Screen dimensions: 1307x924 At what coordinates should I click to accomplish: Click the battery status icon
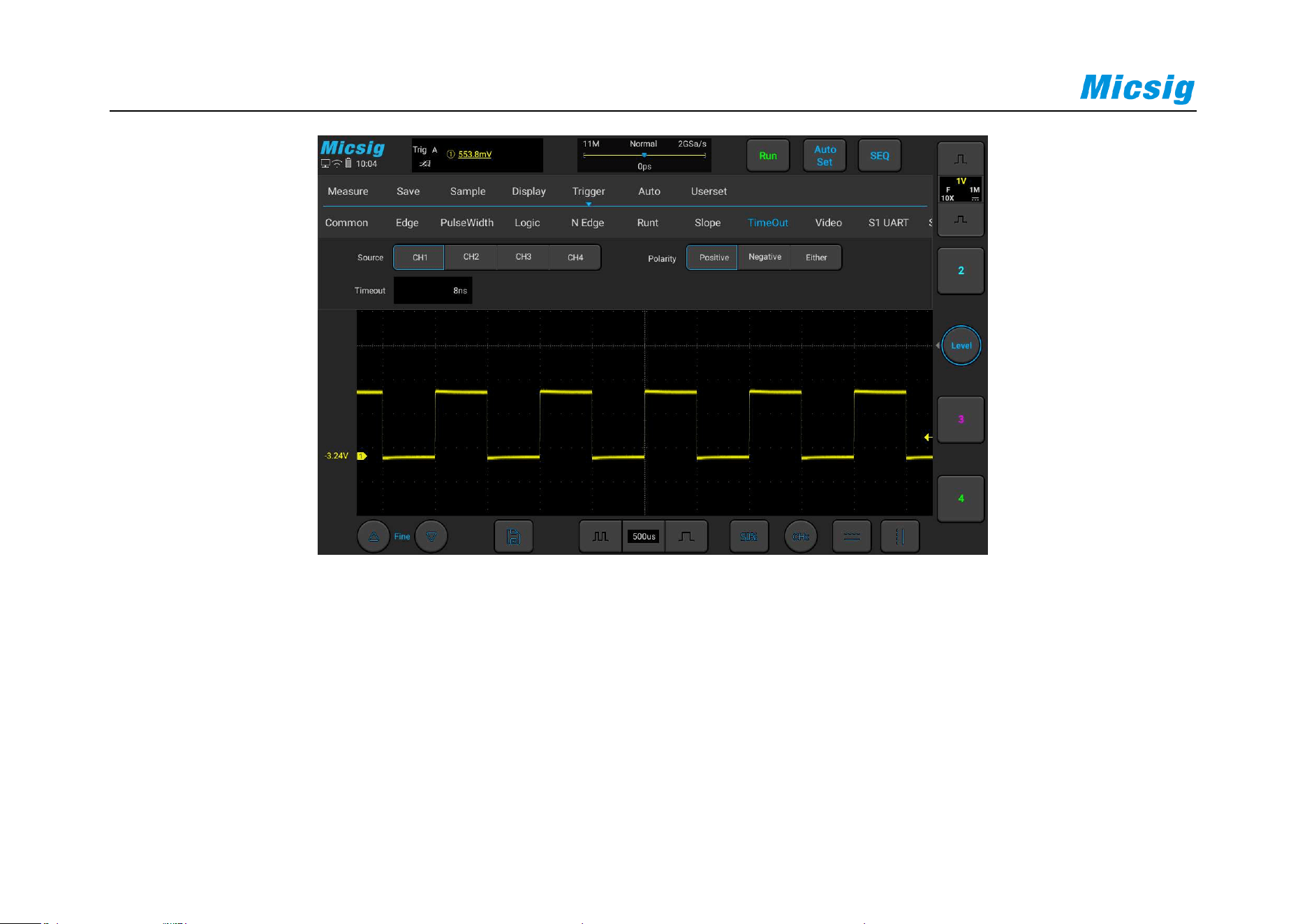pyautogui.click(x=348, y=163)
